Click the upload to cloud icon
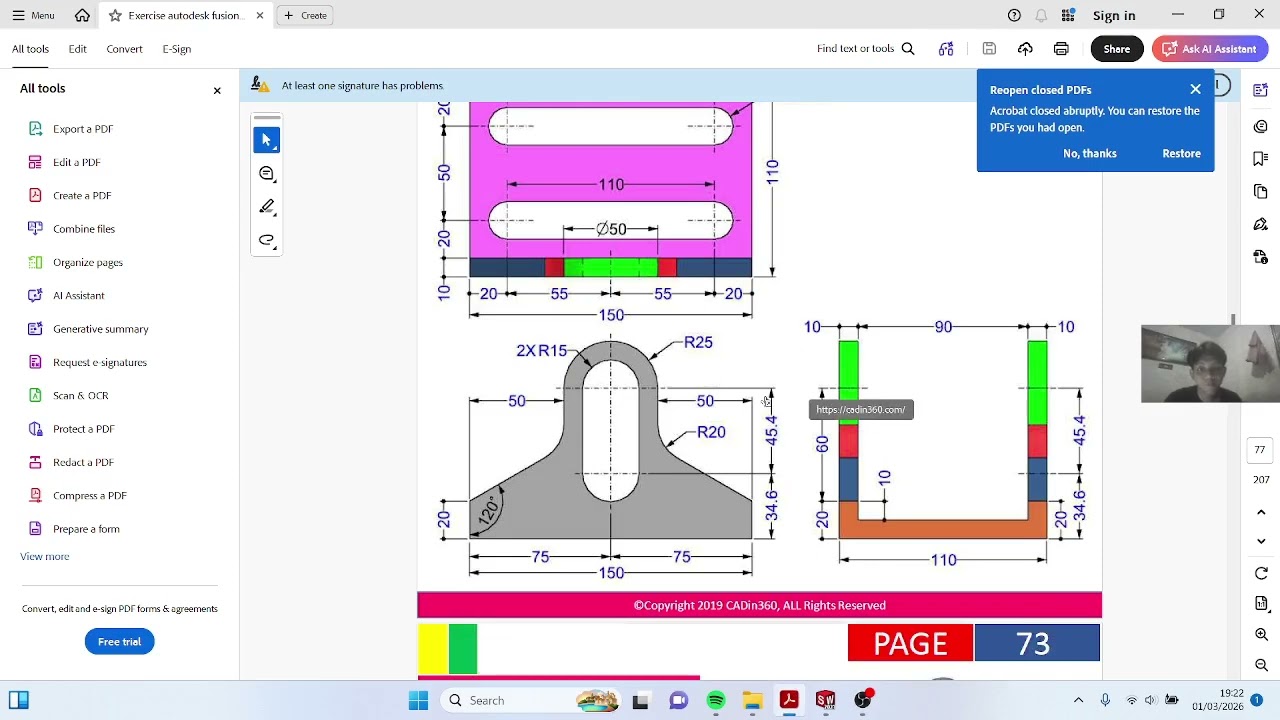This screenshot has height=720, width=1280. [1025, 48]
